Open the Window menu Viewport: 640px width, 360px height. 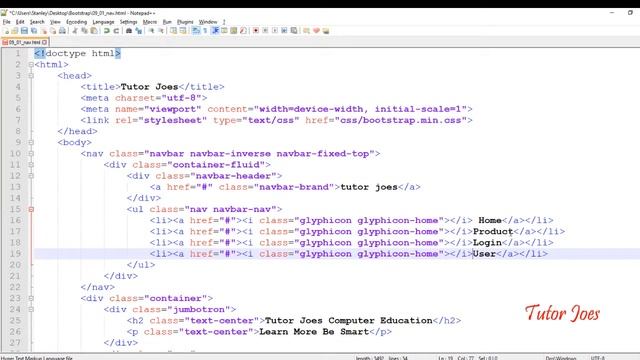click(x=208, y=22)
